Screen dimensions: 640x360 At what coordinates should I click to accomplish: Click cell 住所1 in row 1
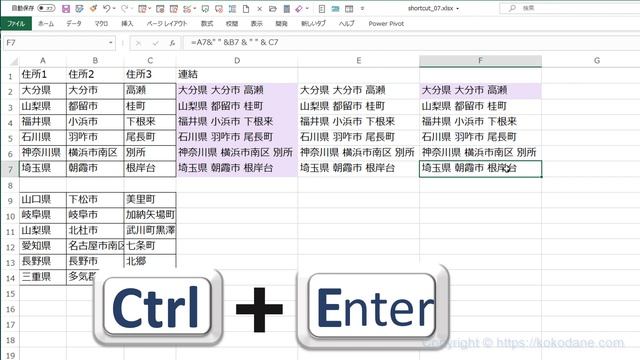coord(42,75)
